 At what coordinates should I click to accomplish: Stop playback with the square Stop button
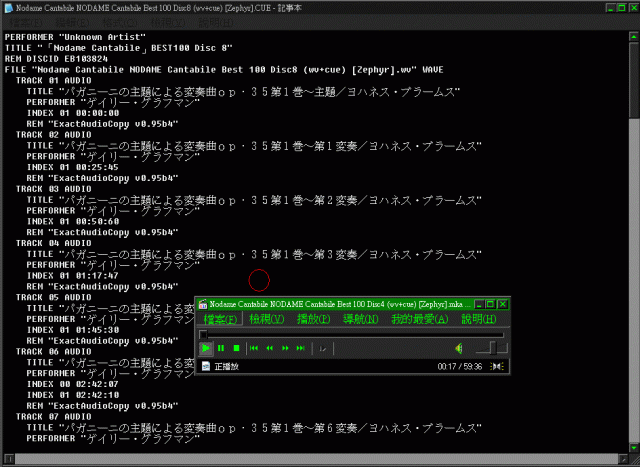[x=236, y=348]
